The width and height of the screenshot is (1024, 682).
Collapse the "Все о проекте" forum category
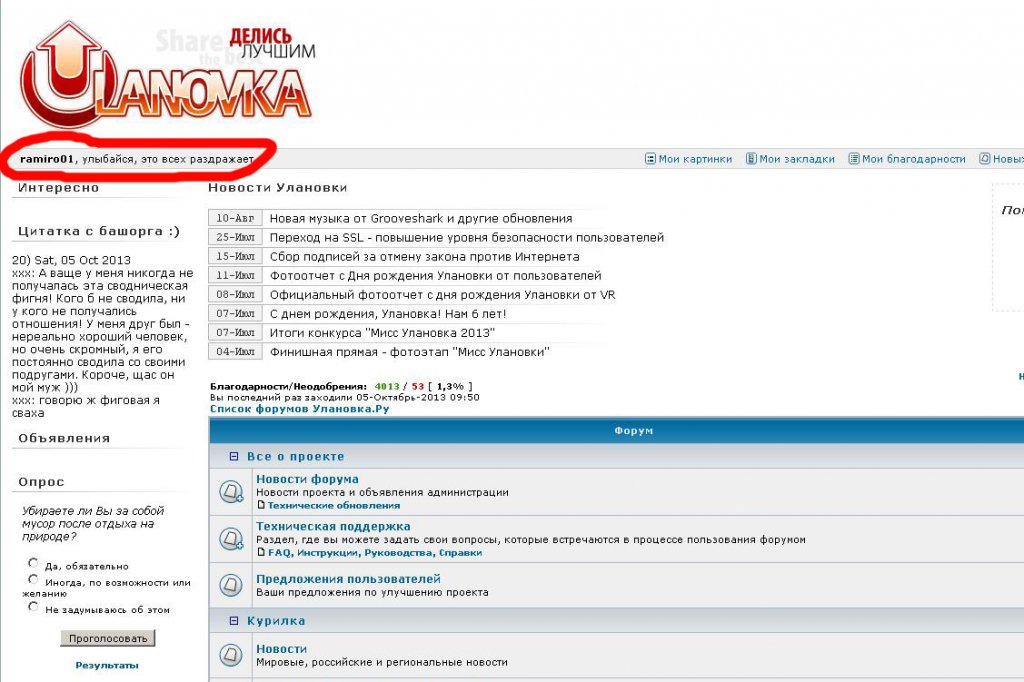point(234,456)
